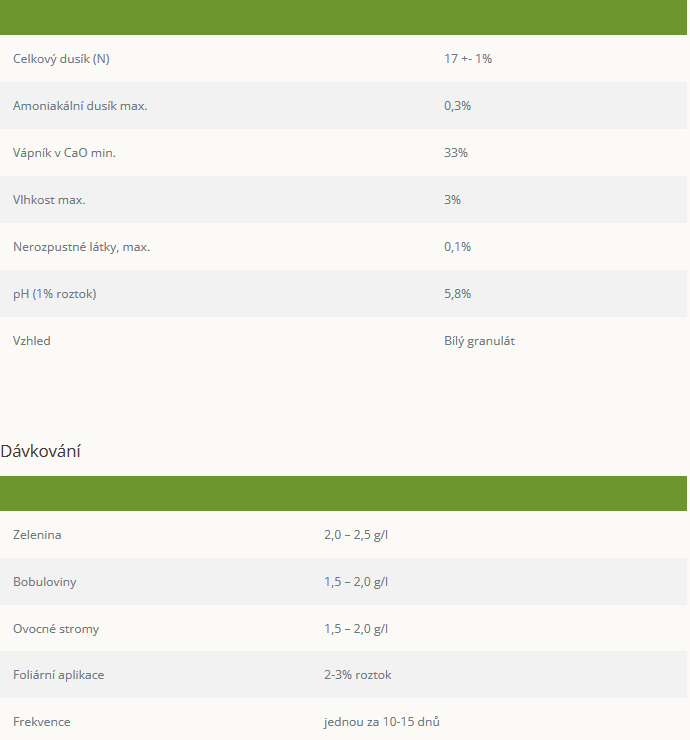The height and width of the screenshot is (740, 690).
Task: Click the 'Bobuloviny' row label
Action: pyautogui.click(x=45, y=582)
